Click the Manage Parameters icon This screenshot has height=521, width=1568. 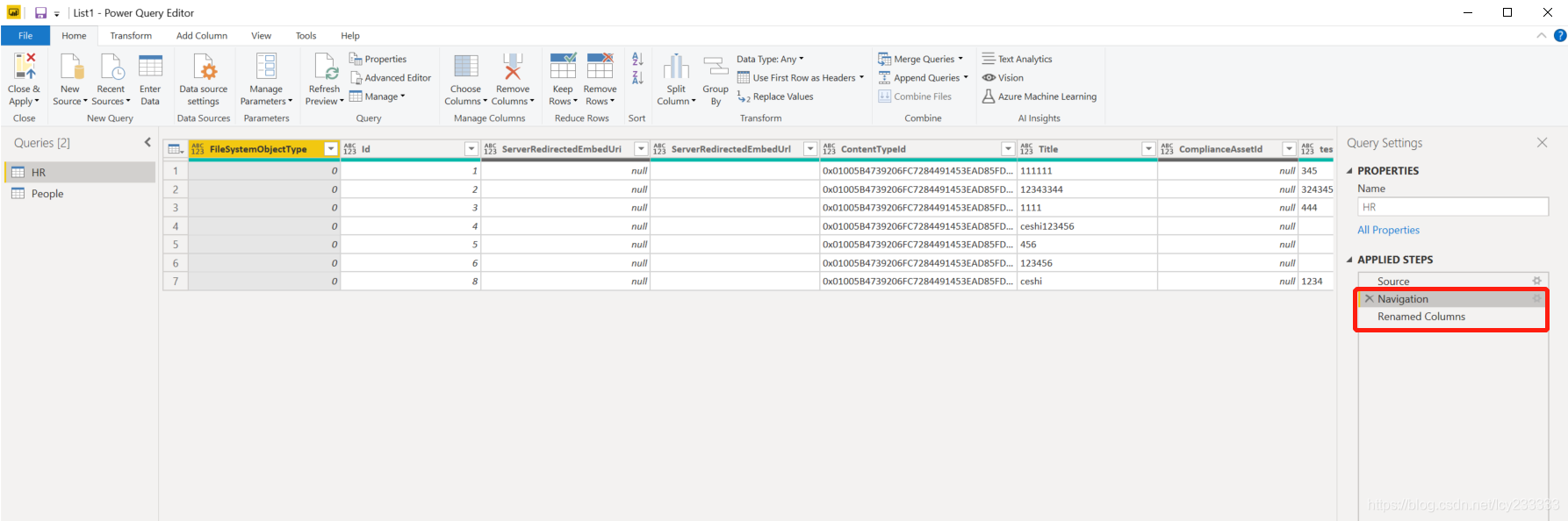pyautogui.click(x=266, y=67)
